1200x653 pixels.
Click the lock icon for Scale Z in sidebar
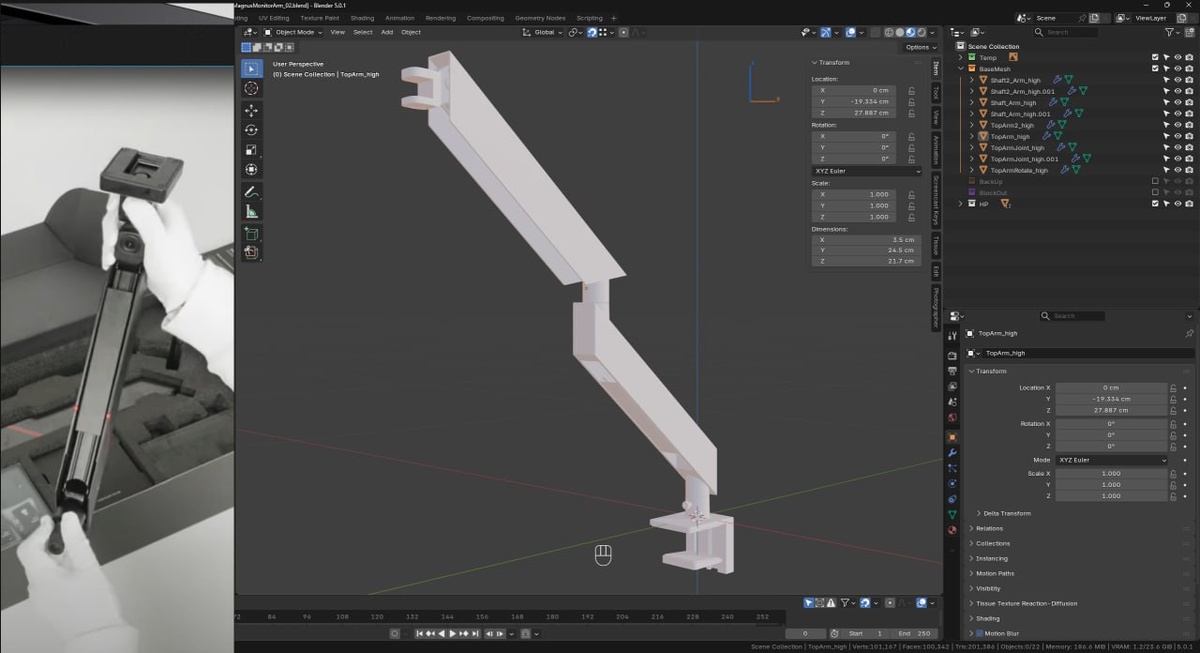(911, 217)
